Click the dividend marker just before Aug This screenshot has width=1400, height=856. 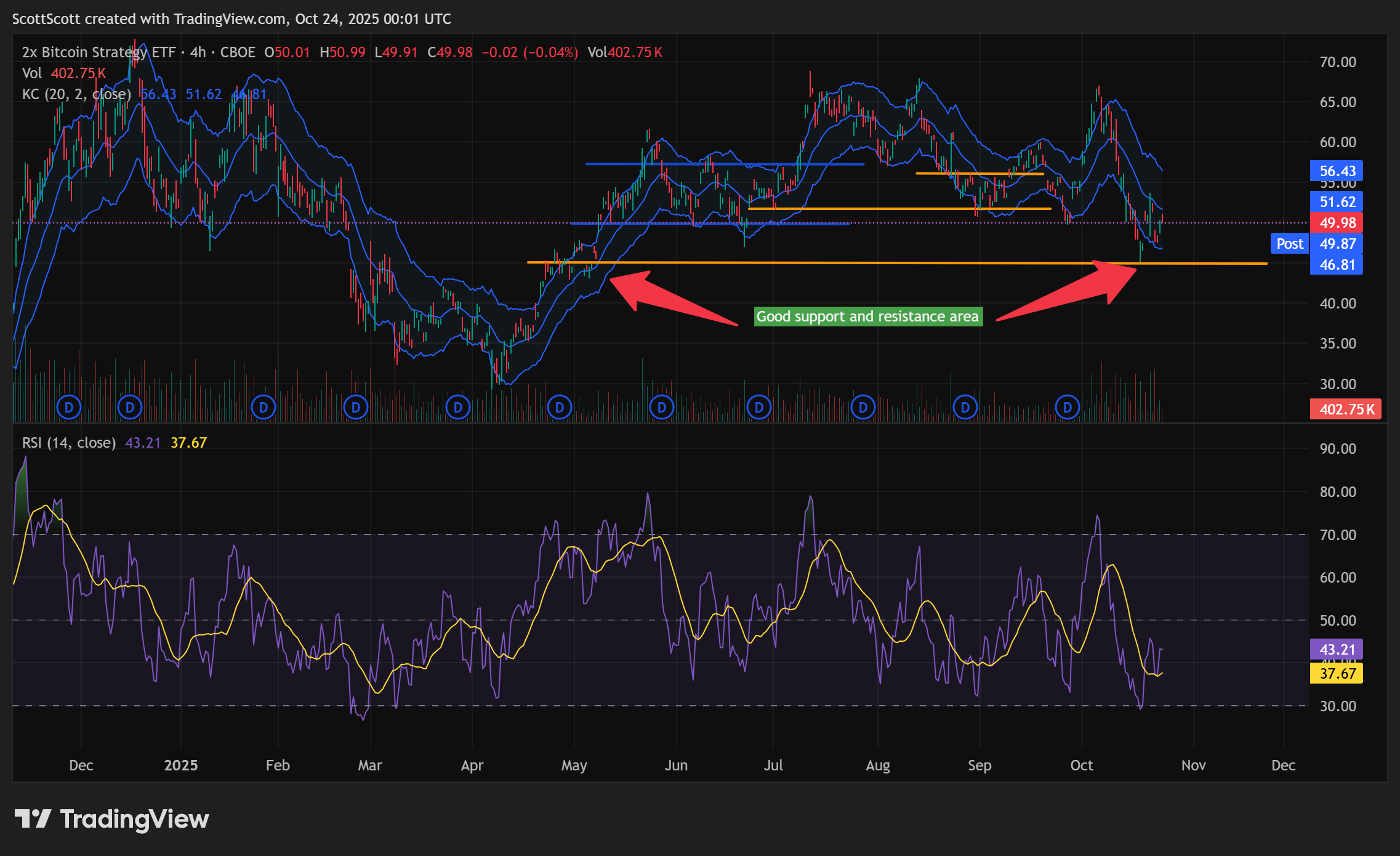pos(863,407)
